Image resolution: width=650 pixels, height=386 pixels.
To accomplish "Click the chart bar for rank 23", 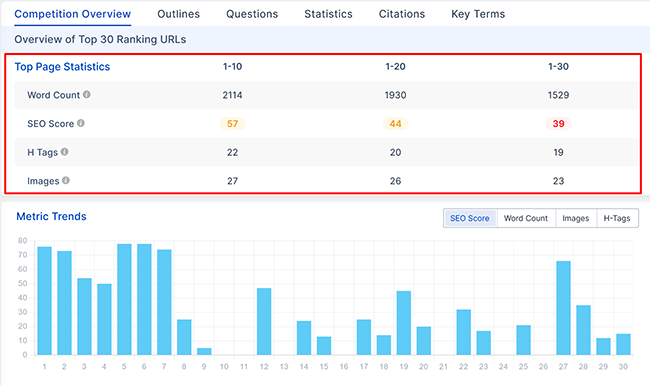I will [484, 343].
